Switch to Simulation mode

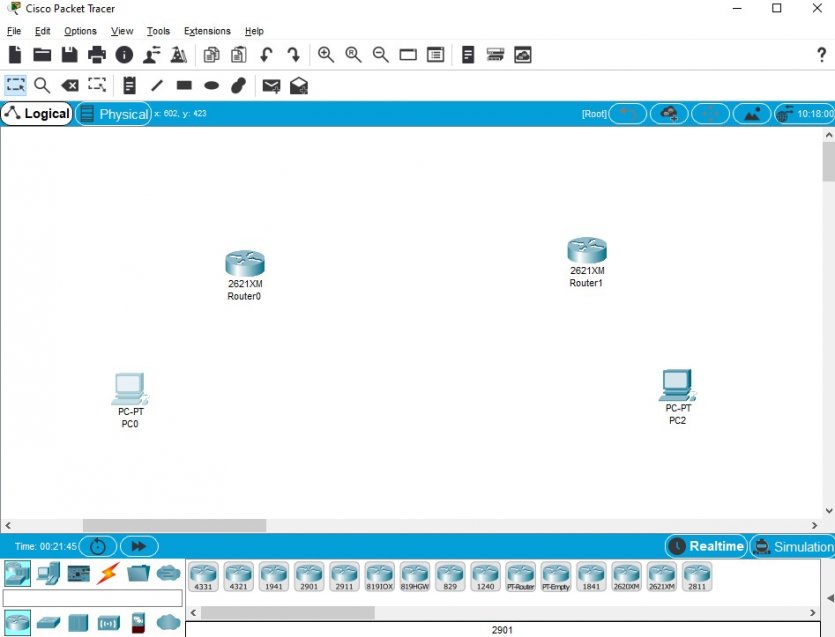coord(792,546)
